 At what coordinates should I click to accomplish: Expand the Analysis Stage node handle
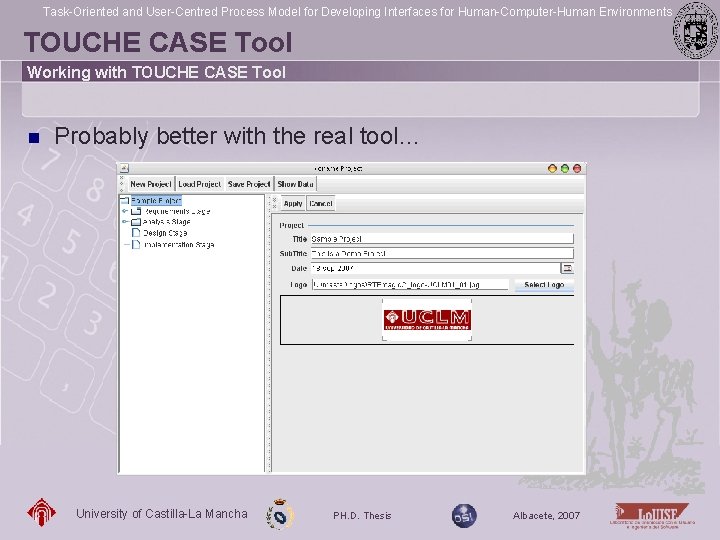(x=124, y=222)
